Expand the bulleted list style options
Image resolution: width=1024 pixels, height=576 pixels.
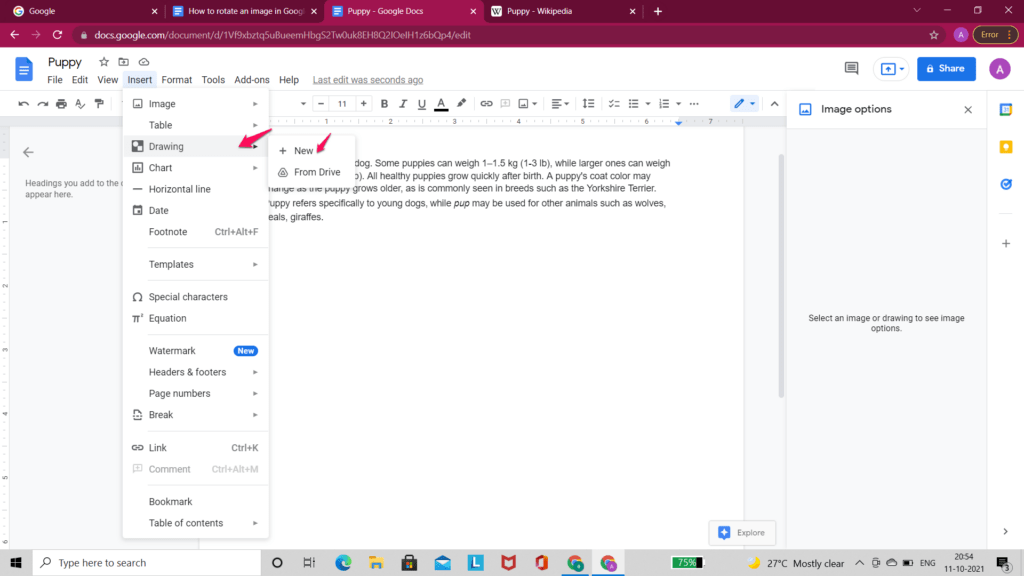[x=650, y=103]
